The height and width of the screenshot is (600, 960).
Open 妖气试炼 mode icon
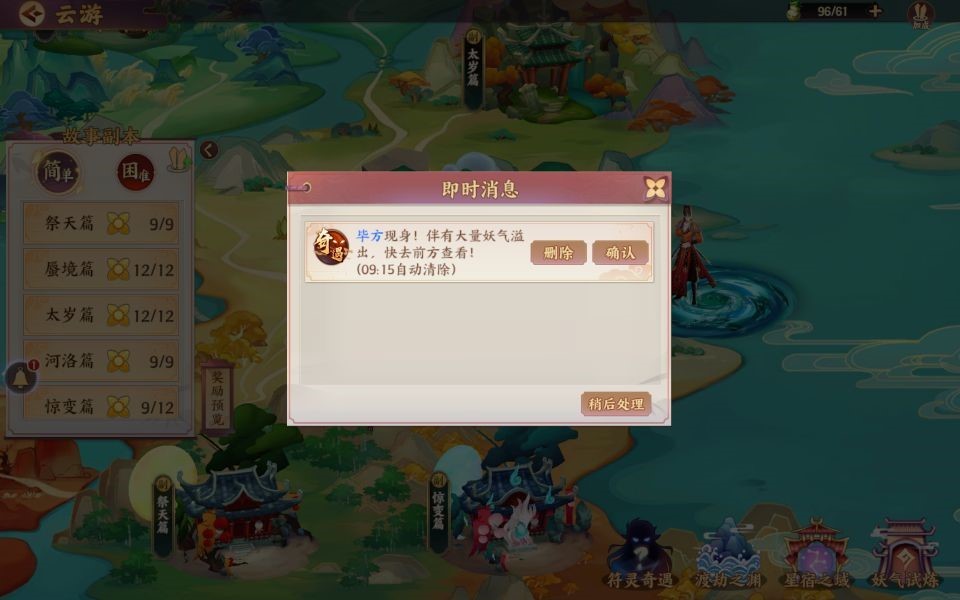pos(904,554)
